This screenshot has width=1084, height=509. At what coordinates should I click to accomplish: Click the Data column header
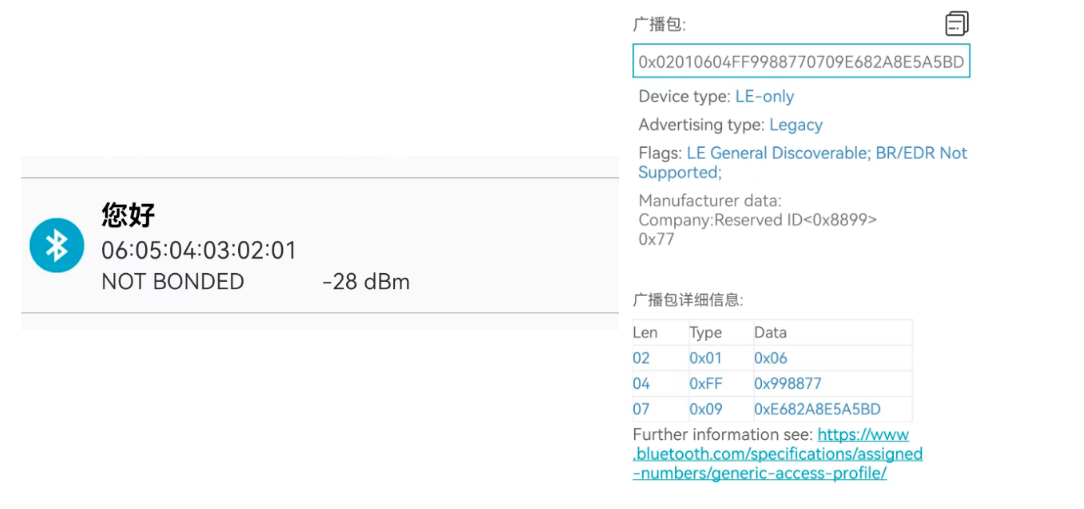770,332
